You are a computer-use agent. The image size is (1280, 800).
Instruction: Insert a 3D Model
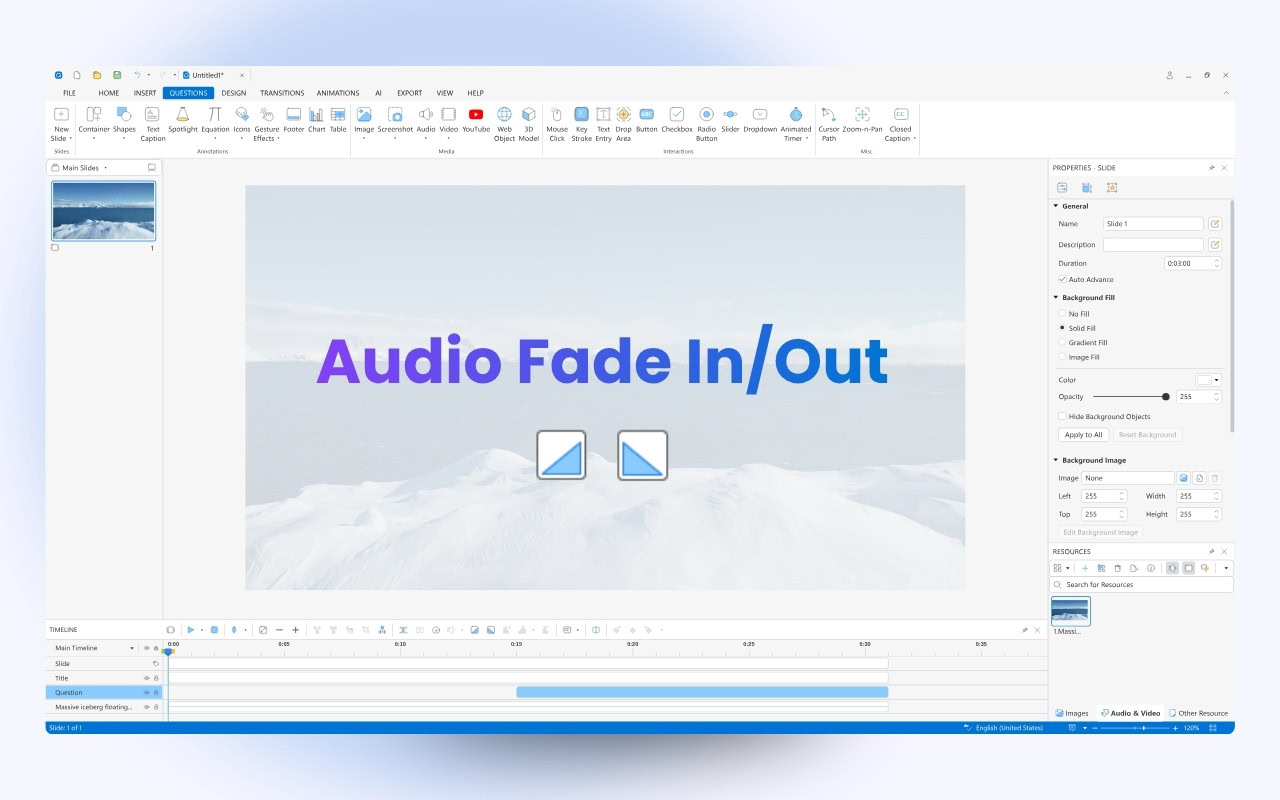tap(529, 123)
